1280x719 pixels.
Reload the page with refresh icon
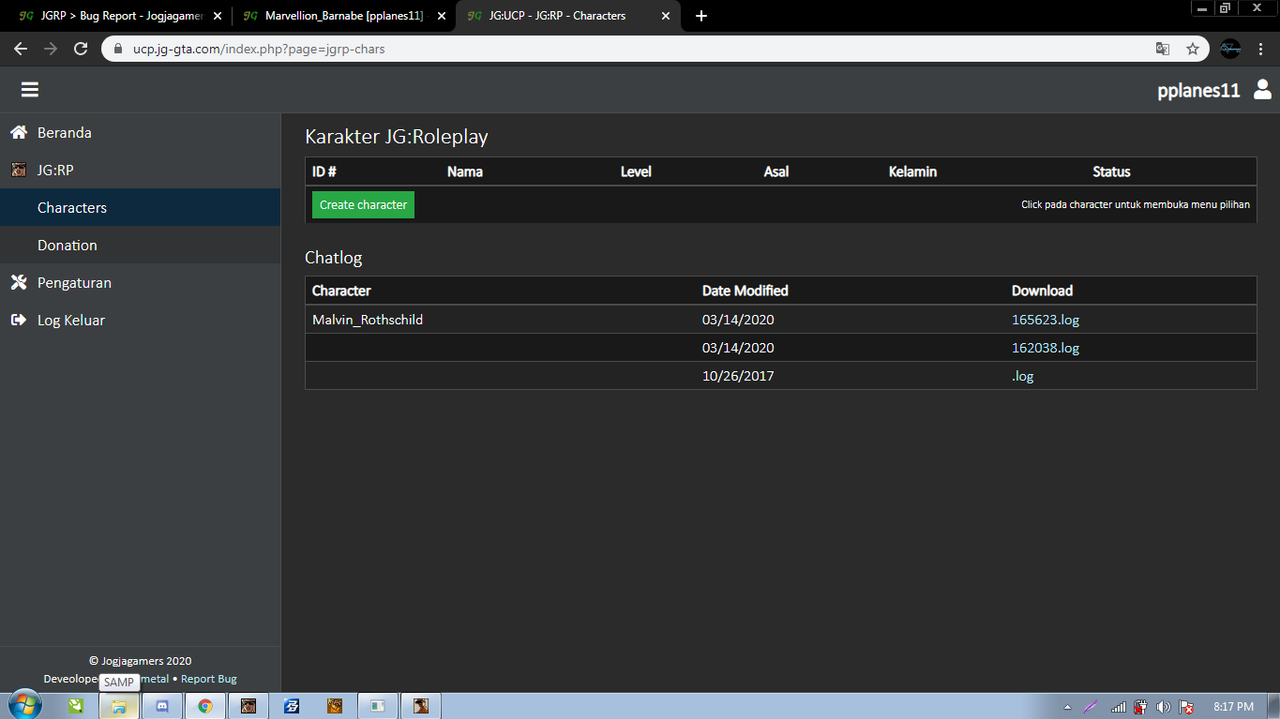[81, 48]
